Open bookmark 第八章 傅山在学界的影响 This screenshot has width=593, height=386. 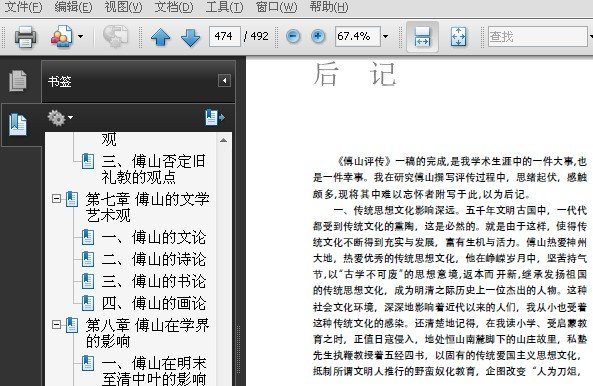147,333
